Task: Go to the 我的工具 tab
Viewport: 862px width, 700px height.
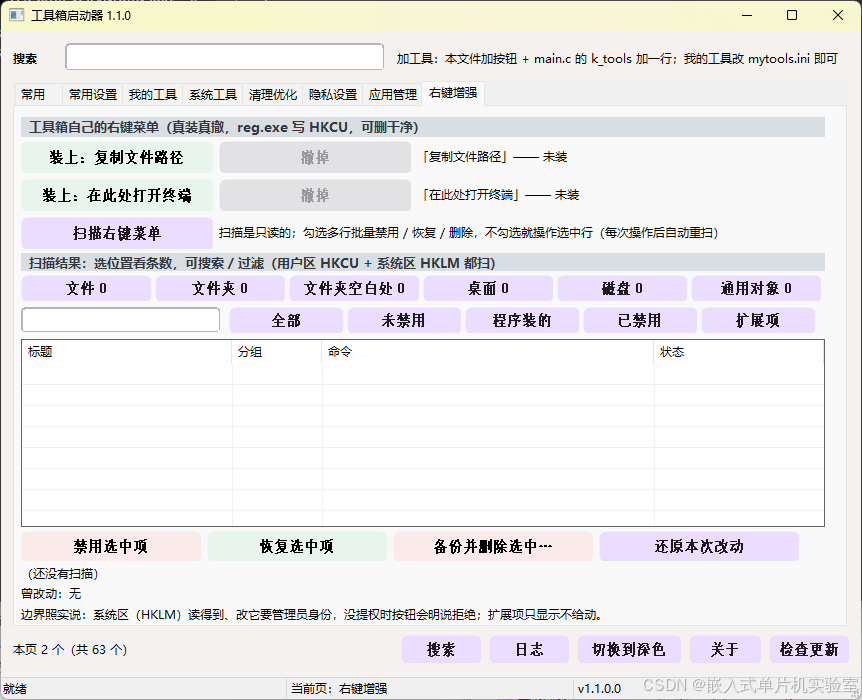Action: click(153, 95)
